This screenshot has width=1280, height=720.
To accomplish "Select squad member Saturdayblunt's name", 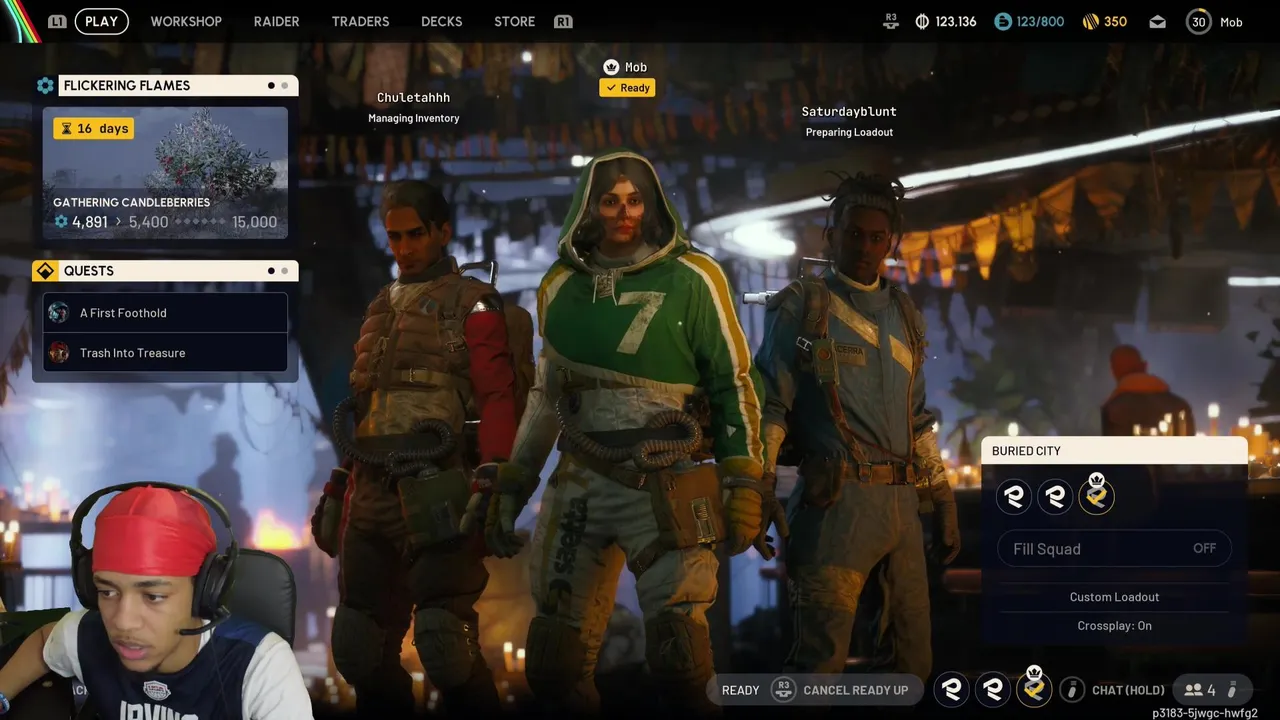I will coord(849,112).
